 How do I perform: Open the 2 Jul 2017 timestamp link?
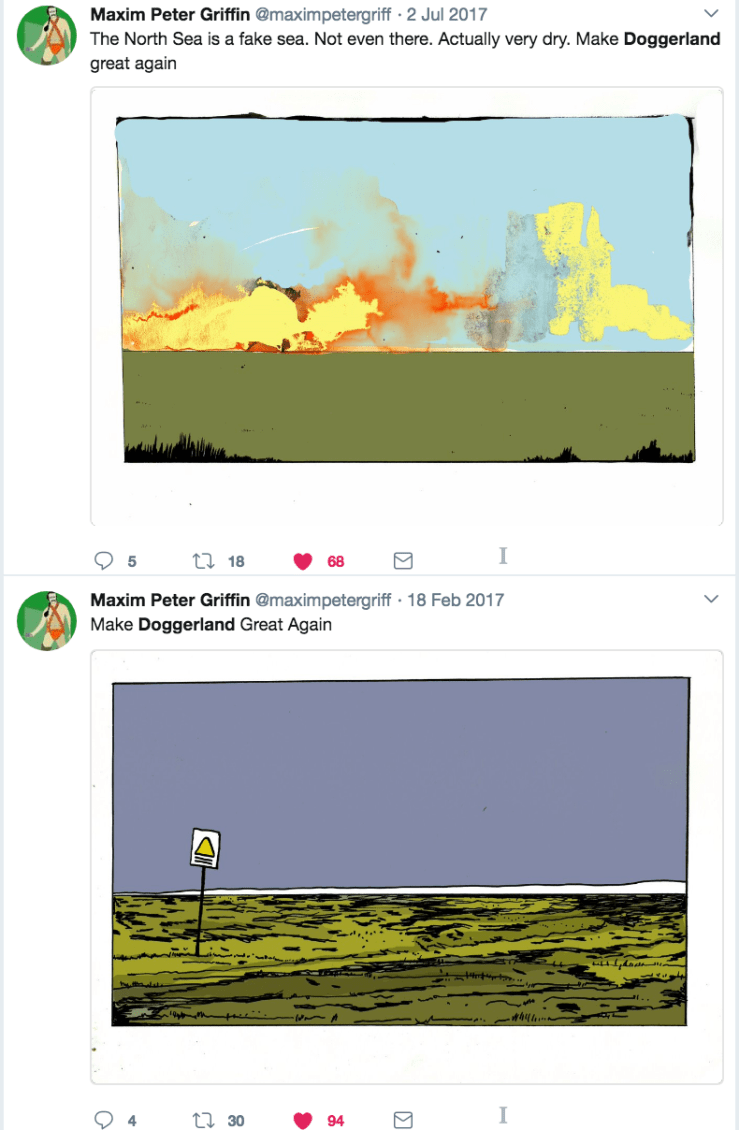click(445, 14)
